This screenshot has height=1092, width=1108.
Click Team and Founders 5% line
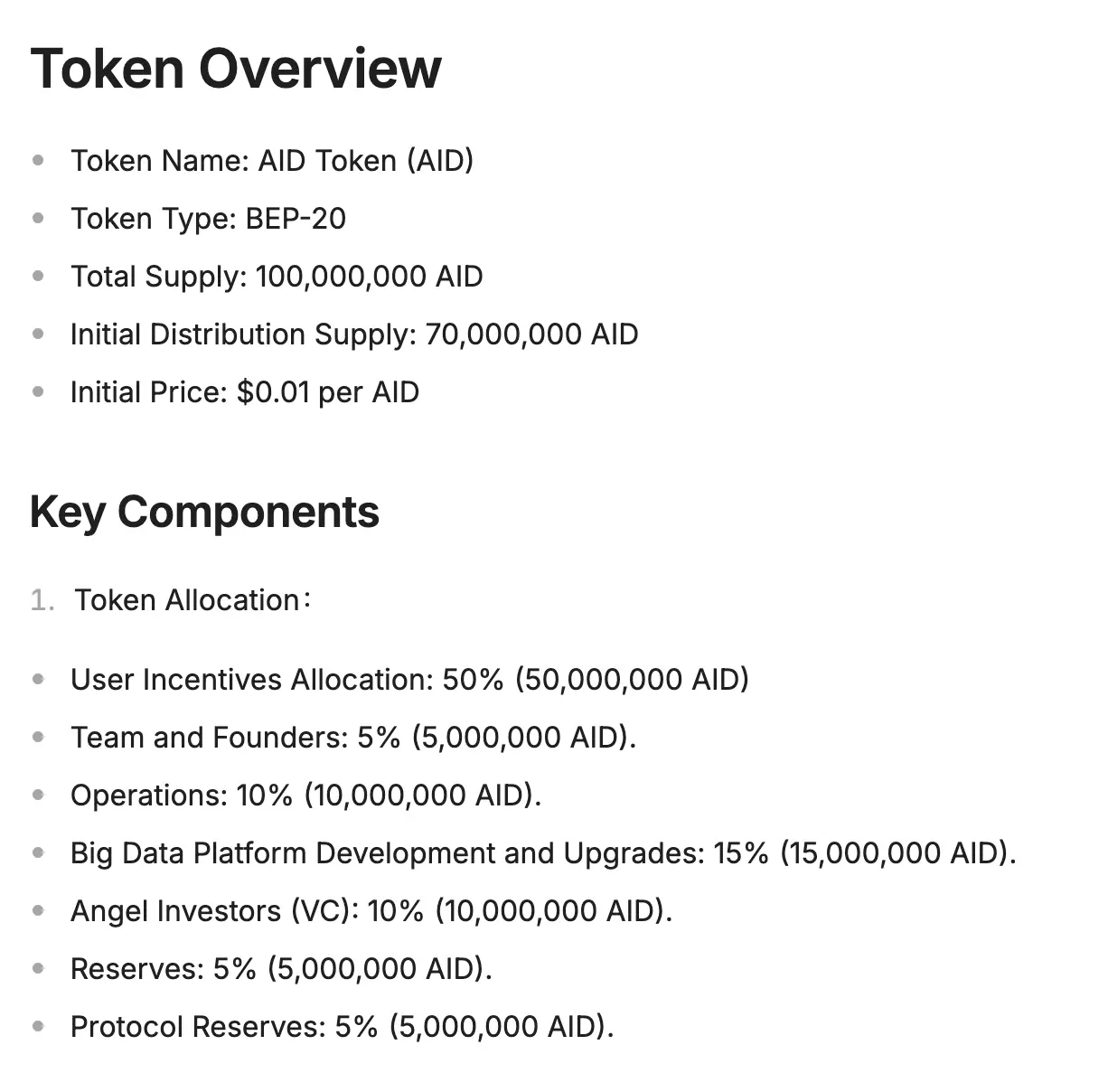[x=353, y=738]
